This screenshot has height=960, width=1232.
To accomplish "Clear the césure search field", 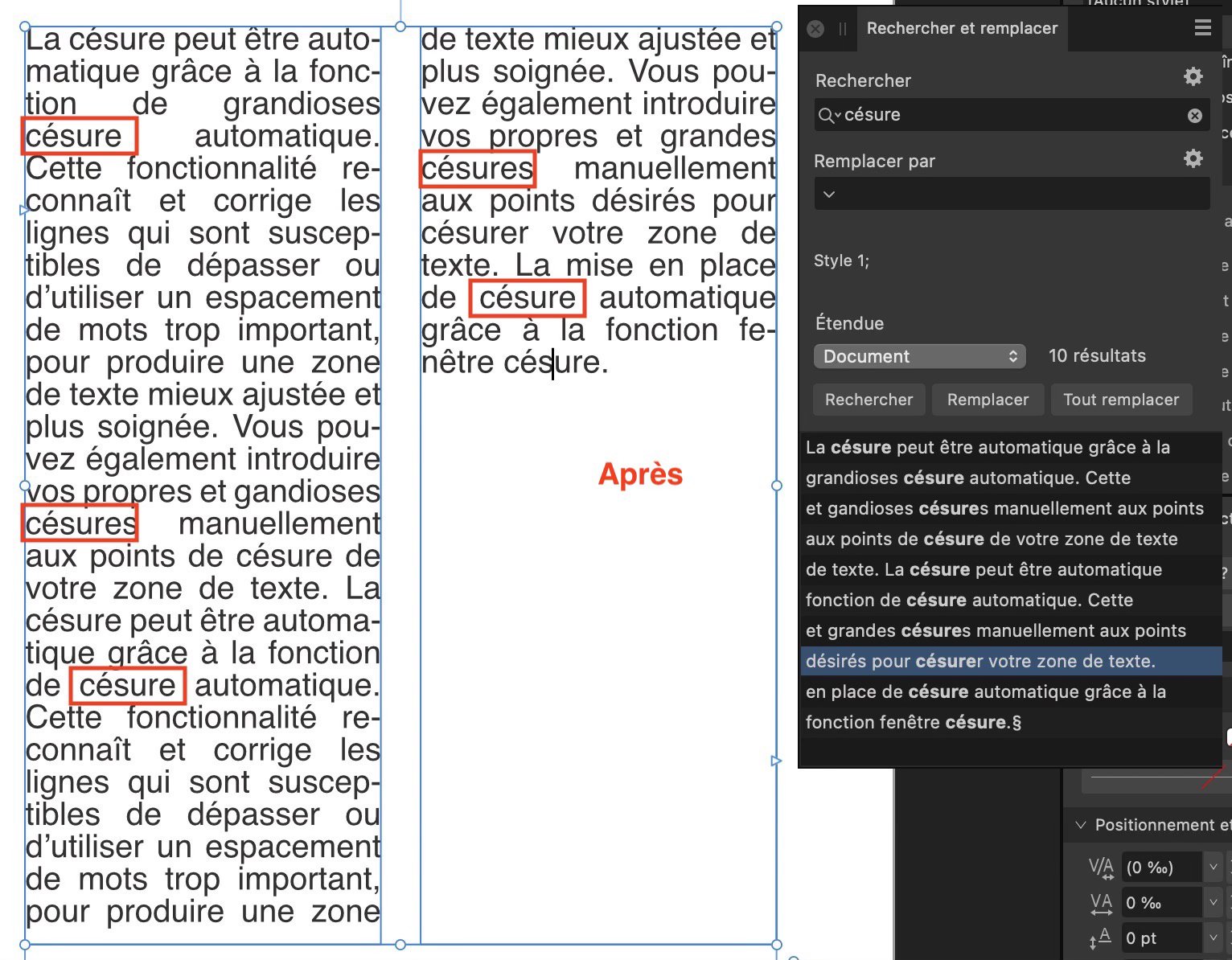I will pos(1195,116).
